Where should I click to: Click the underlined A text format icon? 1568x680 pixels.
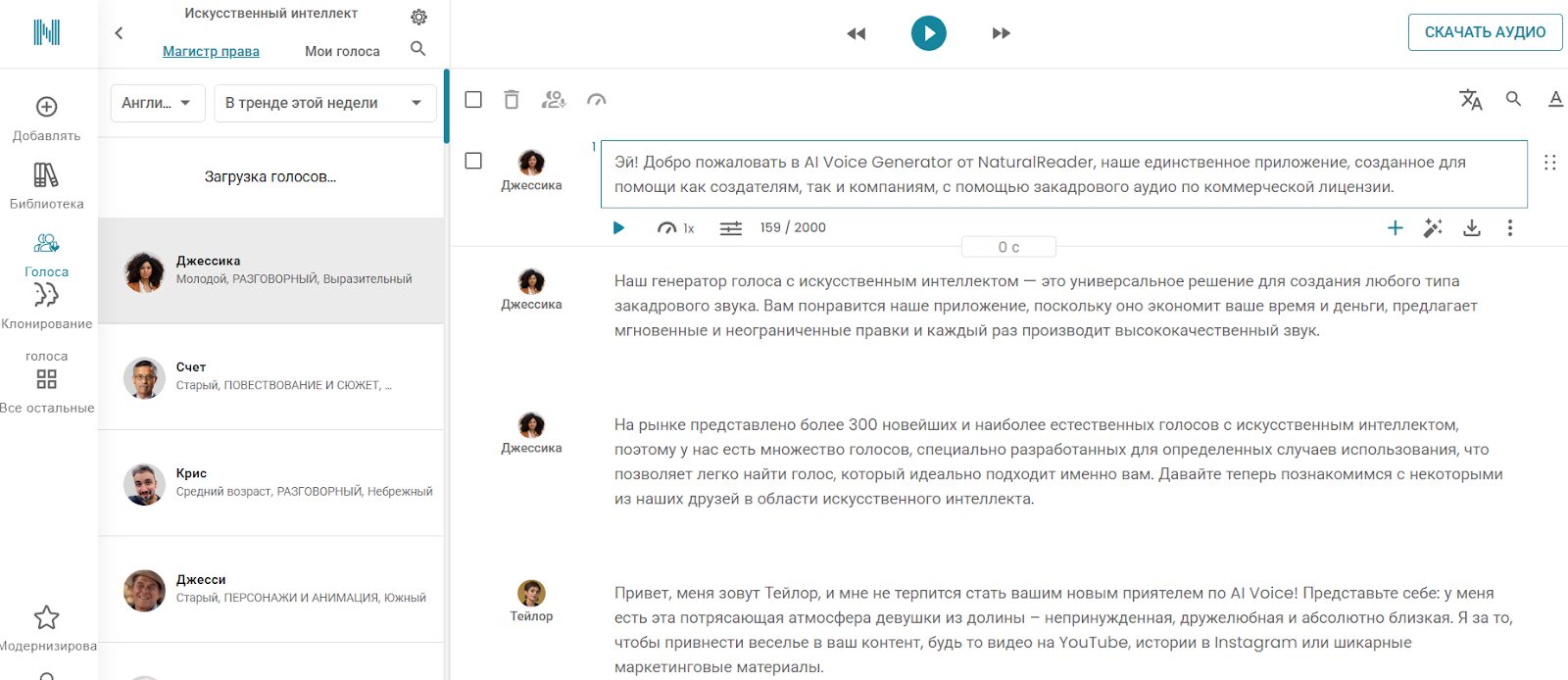pyautogui.click(x=1555, y=99)
